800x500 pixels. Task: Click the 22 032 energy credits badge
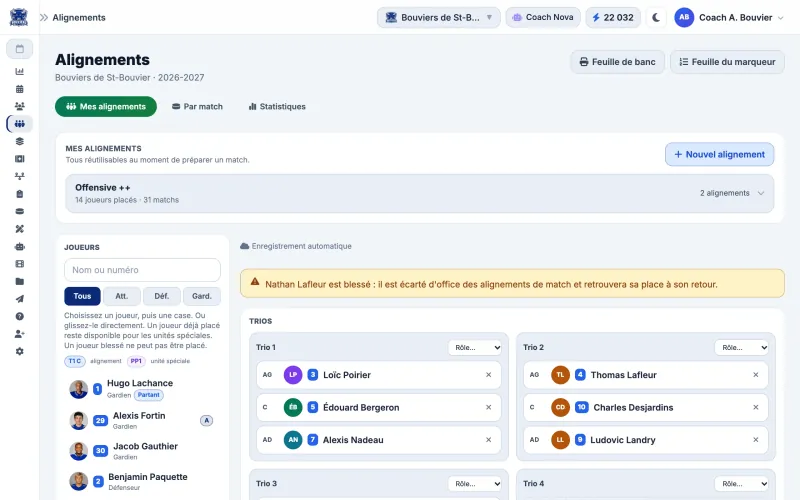pos(613,17)
